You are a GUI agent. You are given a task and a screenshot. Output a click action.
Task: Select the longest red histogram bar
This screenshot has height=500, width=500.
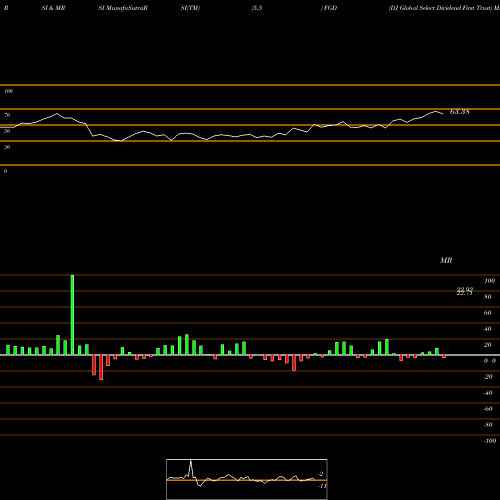point(101,367)
